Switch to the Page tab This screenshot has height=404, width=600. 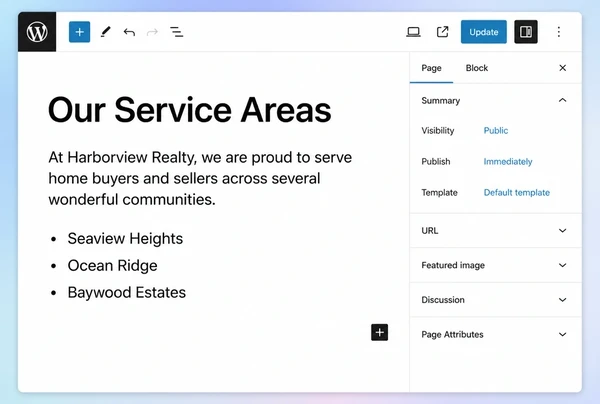pyautogui.click(x=431, y=68)
